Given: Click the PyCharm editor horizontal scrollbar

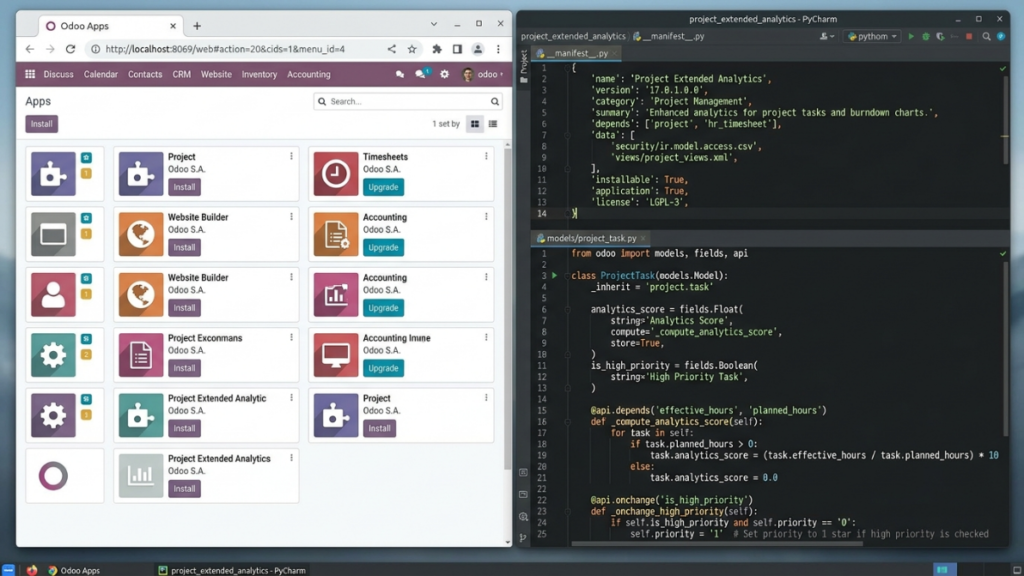Looking at the screenshot, I should pos(716,543).
